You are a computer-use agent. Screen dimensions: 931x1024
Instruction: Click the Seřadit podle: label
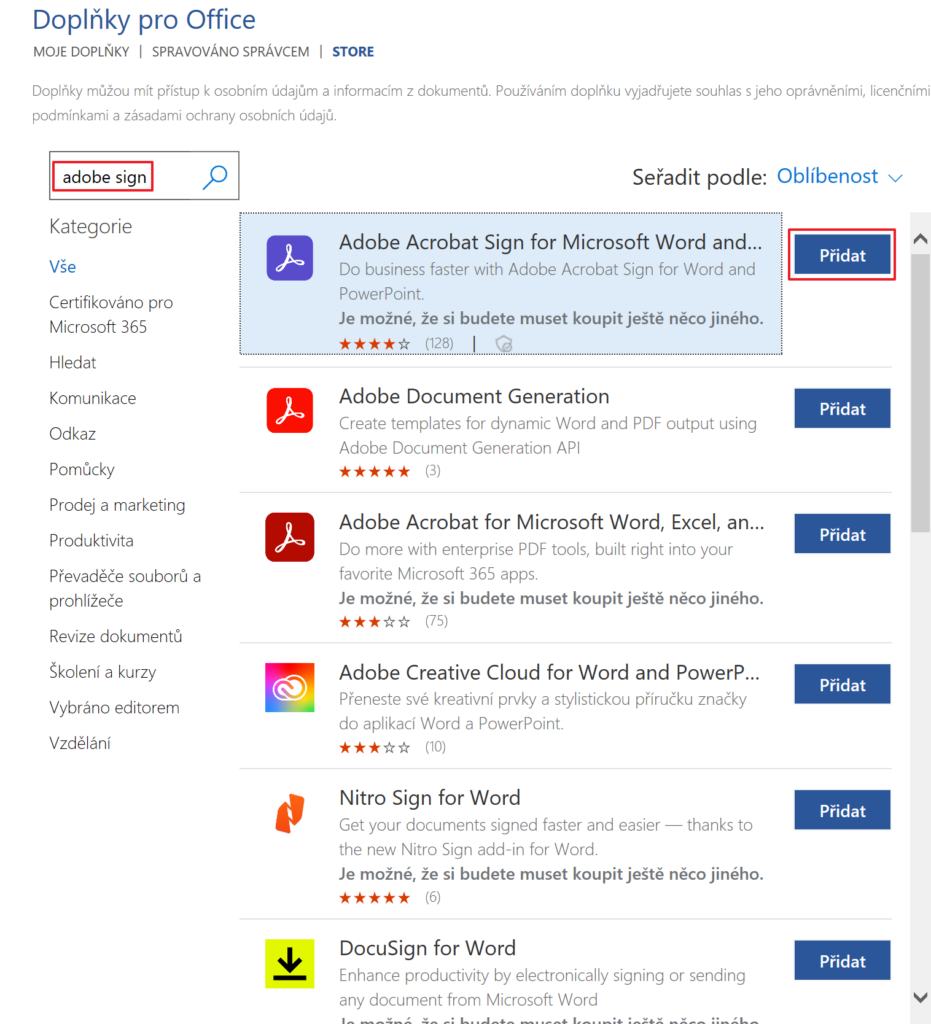[x=699, y=177]
